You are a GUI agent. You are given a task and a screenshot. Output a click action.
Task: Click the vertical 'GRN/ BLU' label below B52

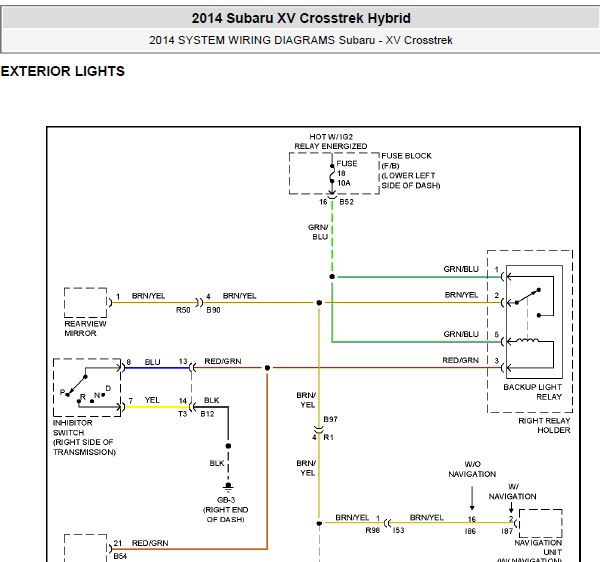pyautogui.click(x=318, y=232)
